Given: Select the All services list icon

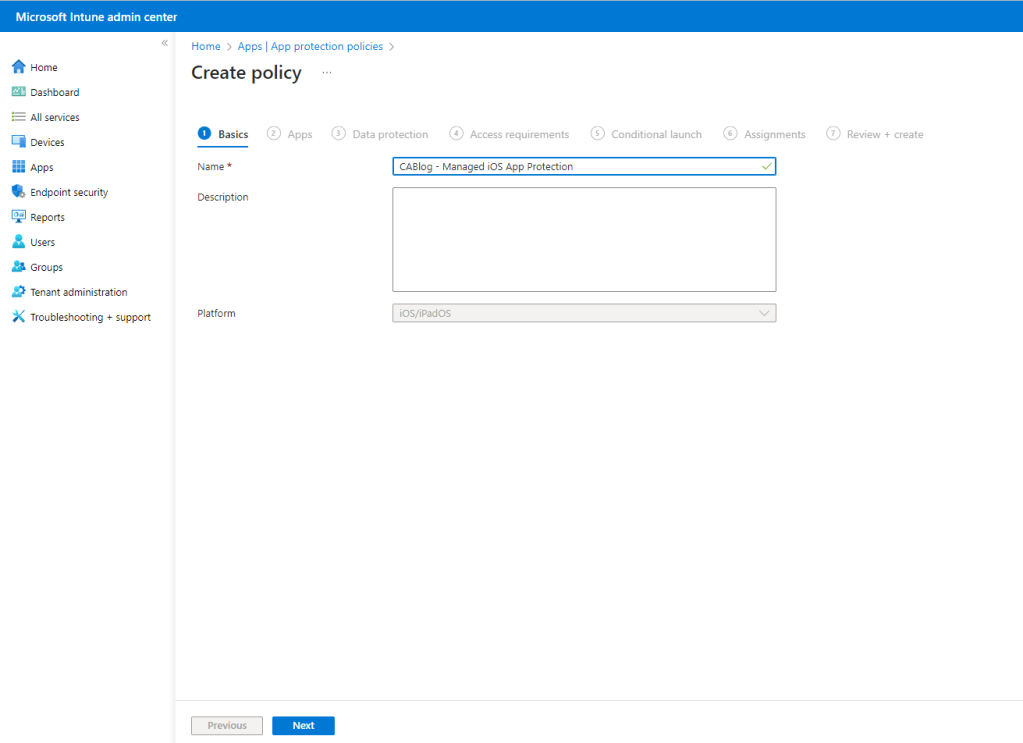Looking at the screenshot, I should 18,117.
